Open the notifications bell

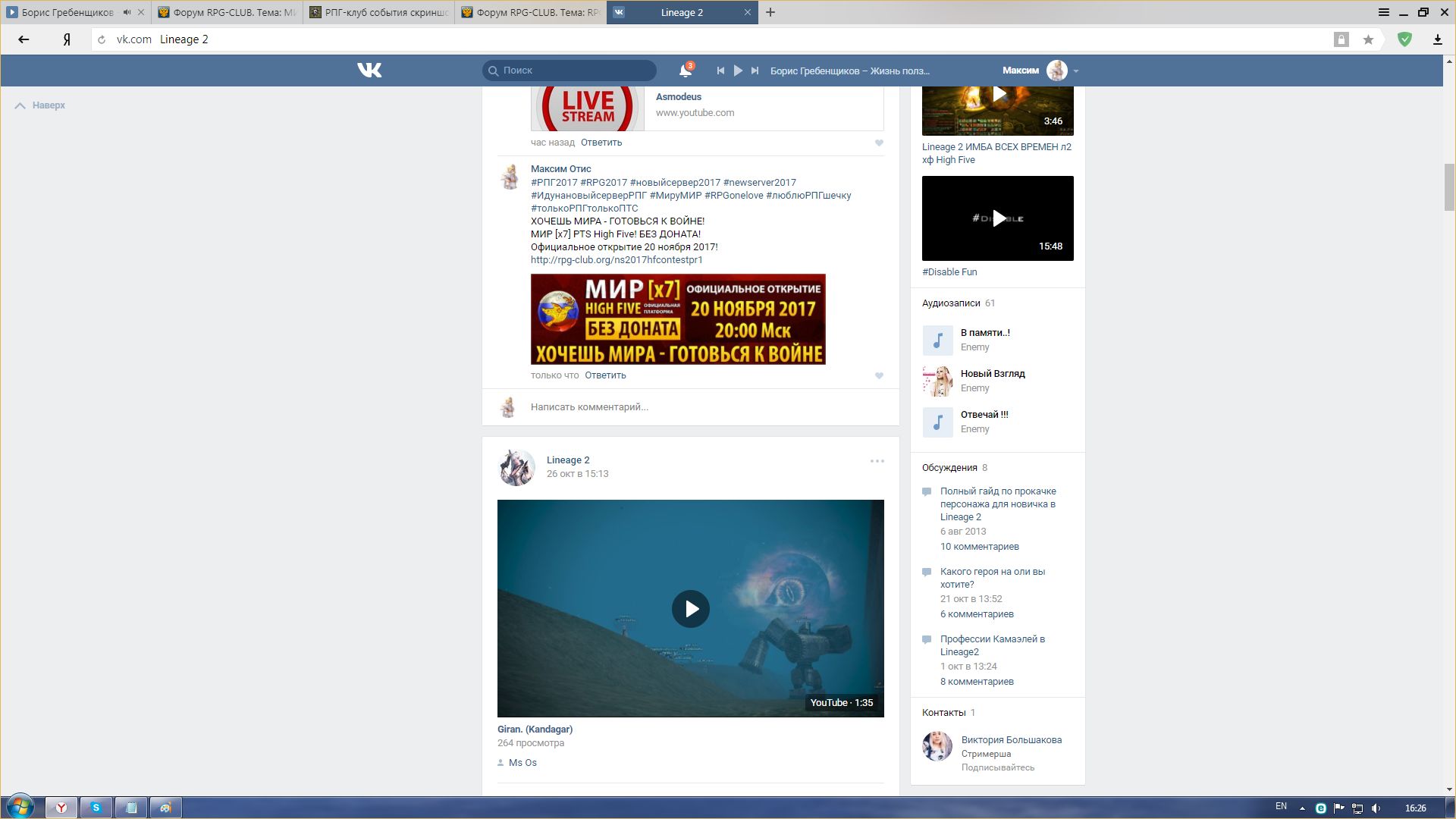point(685,71)
